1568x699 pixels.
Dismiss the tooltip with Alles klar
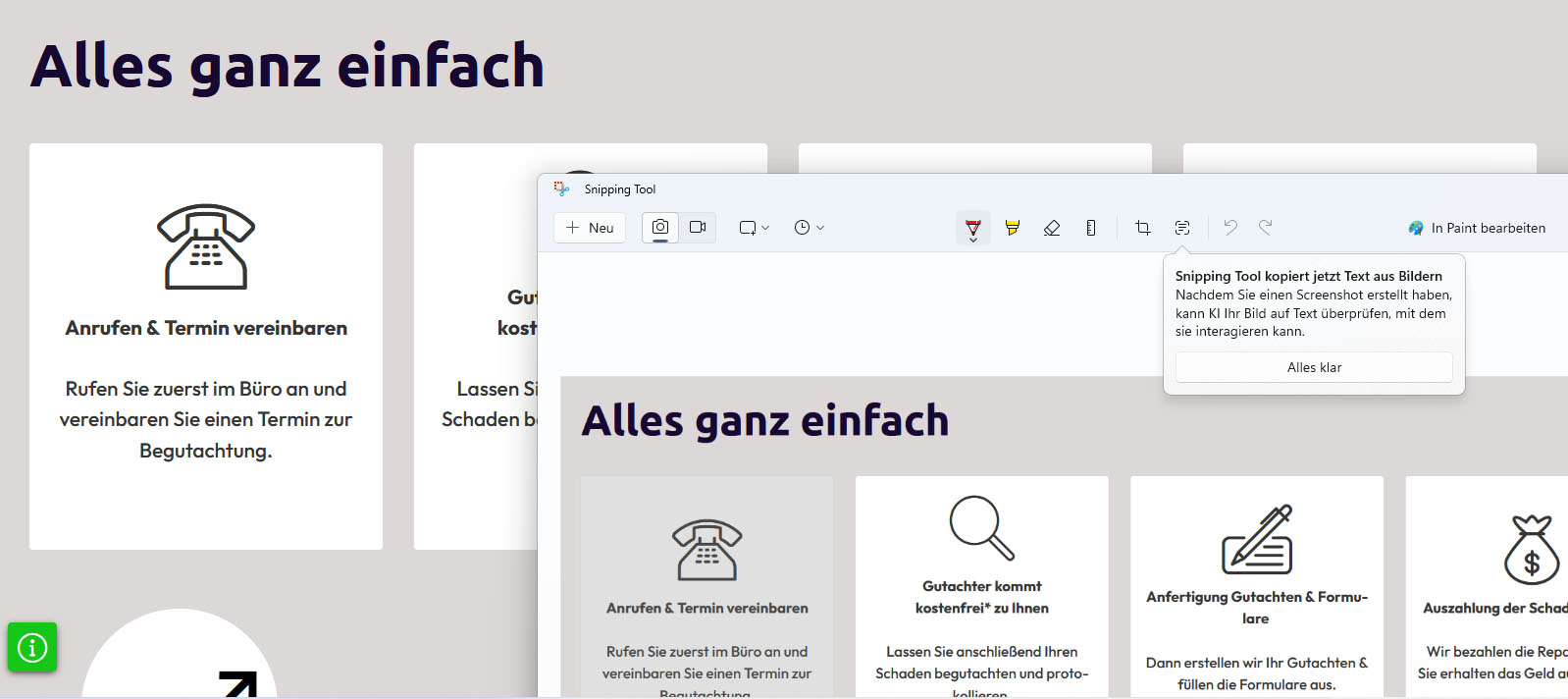[x=1314, y=367]
